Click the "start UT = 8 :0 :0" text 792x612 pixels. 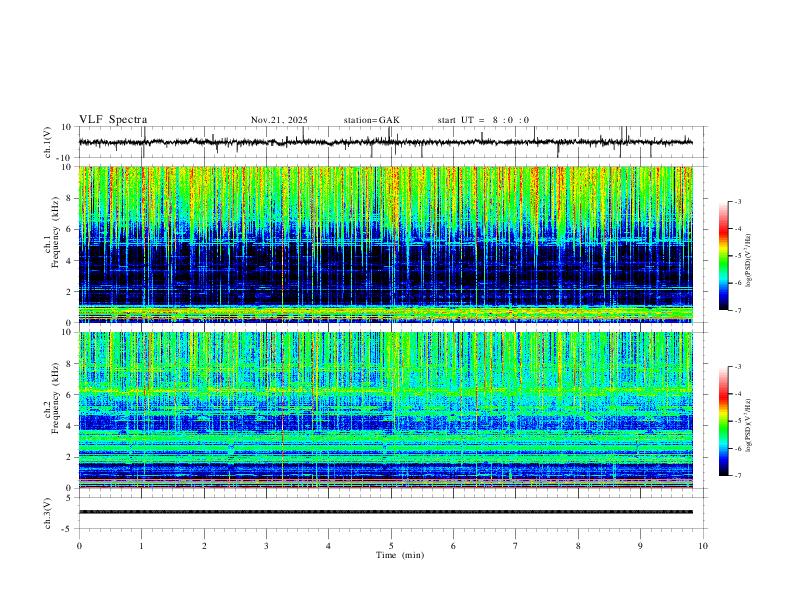click(x=483, y=120)
